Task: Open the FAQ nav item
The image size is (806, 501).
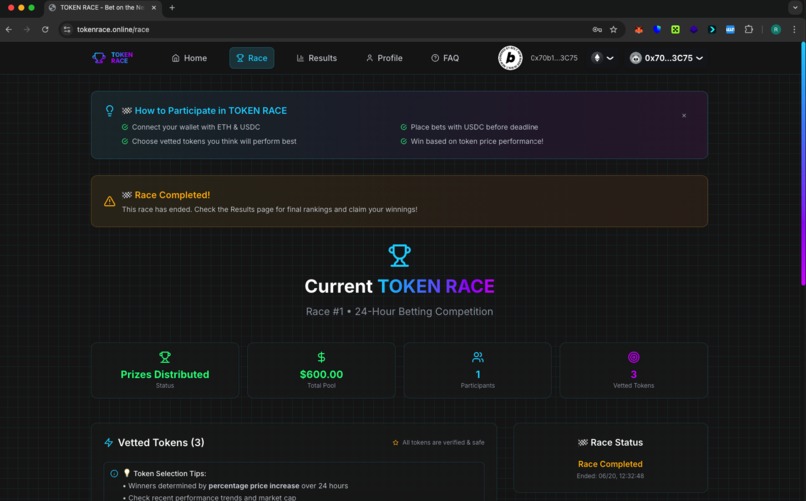Action: click(445, 58)
